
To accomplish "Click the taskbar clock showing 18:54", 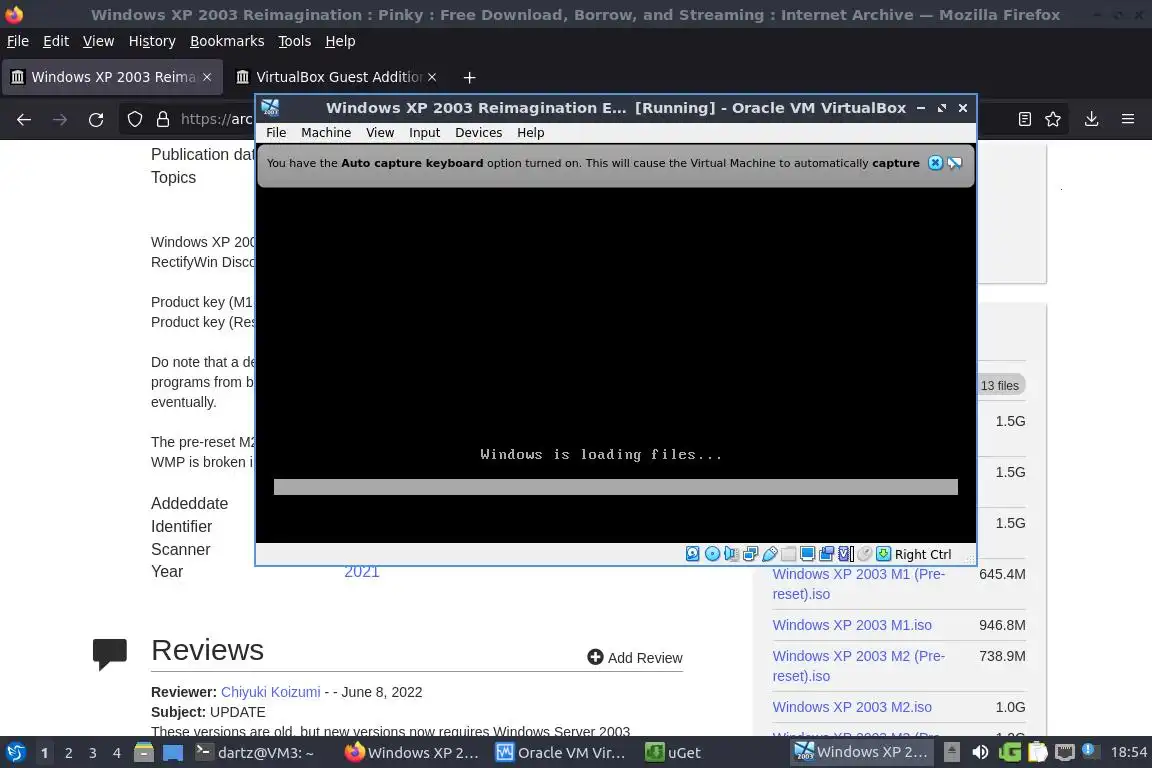I will [x=1128, y=752].
